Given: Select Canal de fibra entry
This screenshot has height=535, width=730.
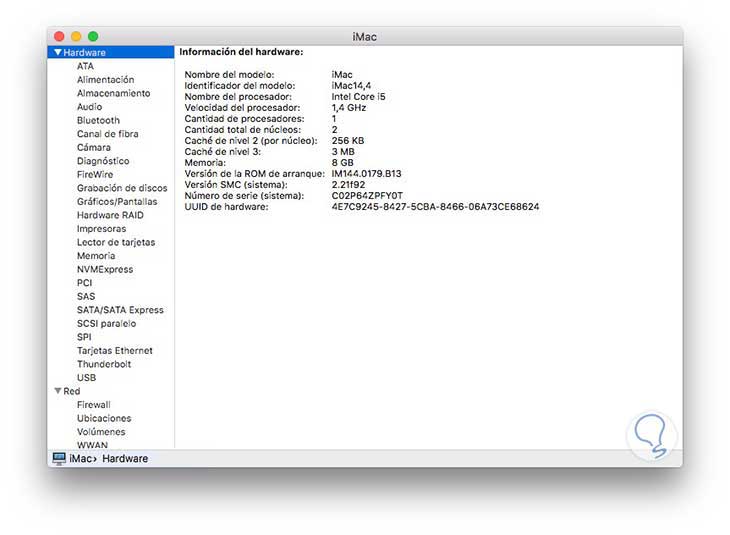Looking at the screenshot, I should 108,134.
